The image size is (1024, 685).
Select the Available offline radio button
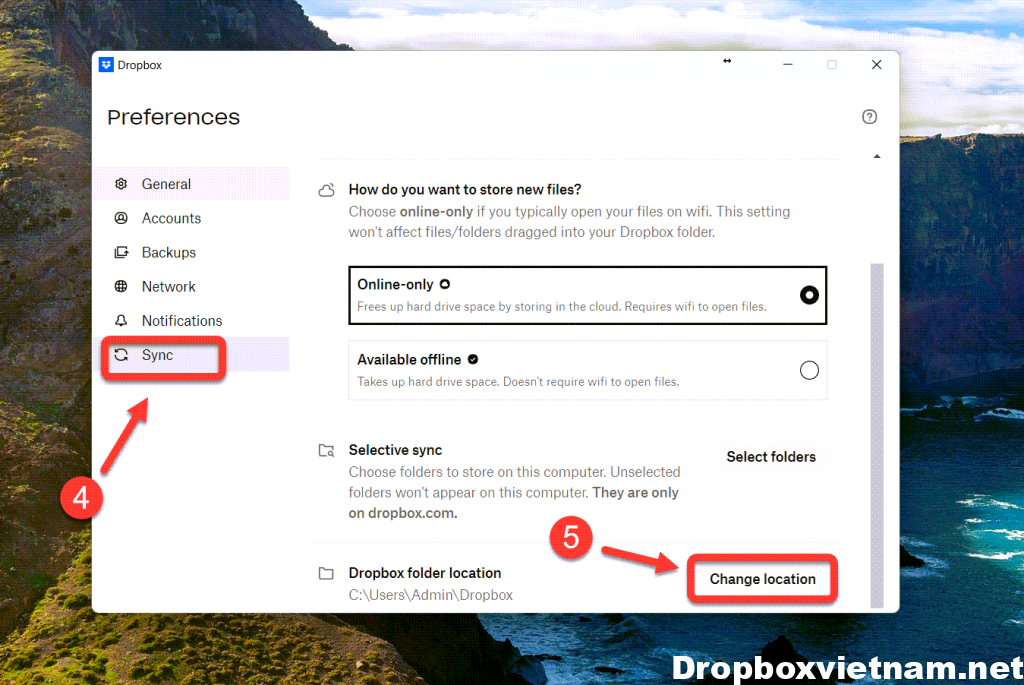809,370
